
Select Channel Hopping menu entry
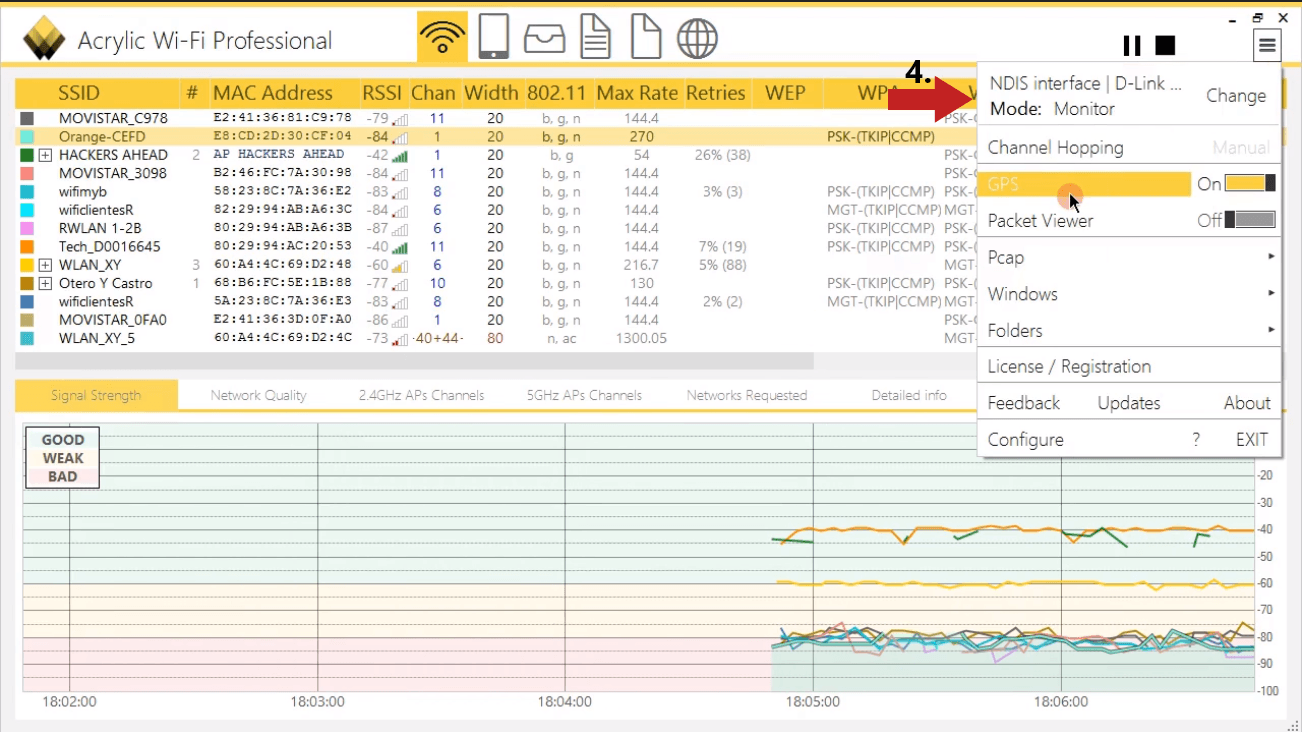tap(1055, 147)
